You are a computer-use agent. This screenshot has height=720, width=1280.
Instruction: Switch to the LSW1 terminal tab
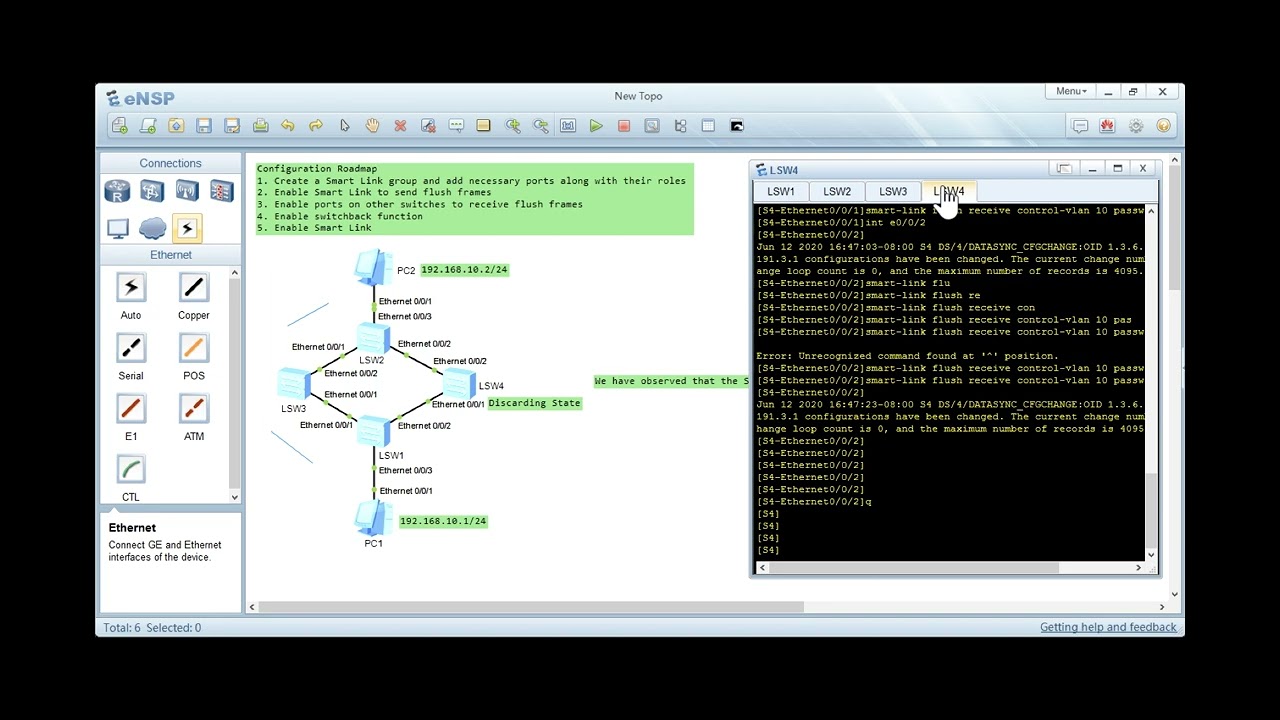[x=781, y=191]
